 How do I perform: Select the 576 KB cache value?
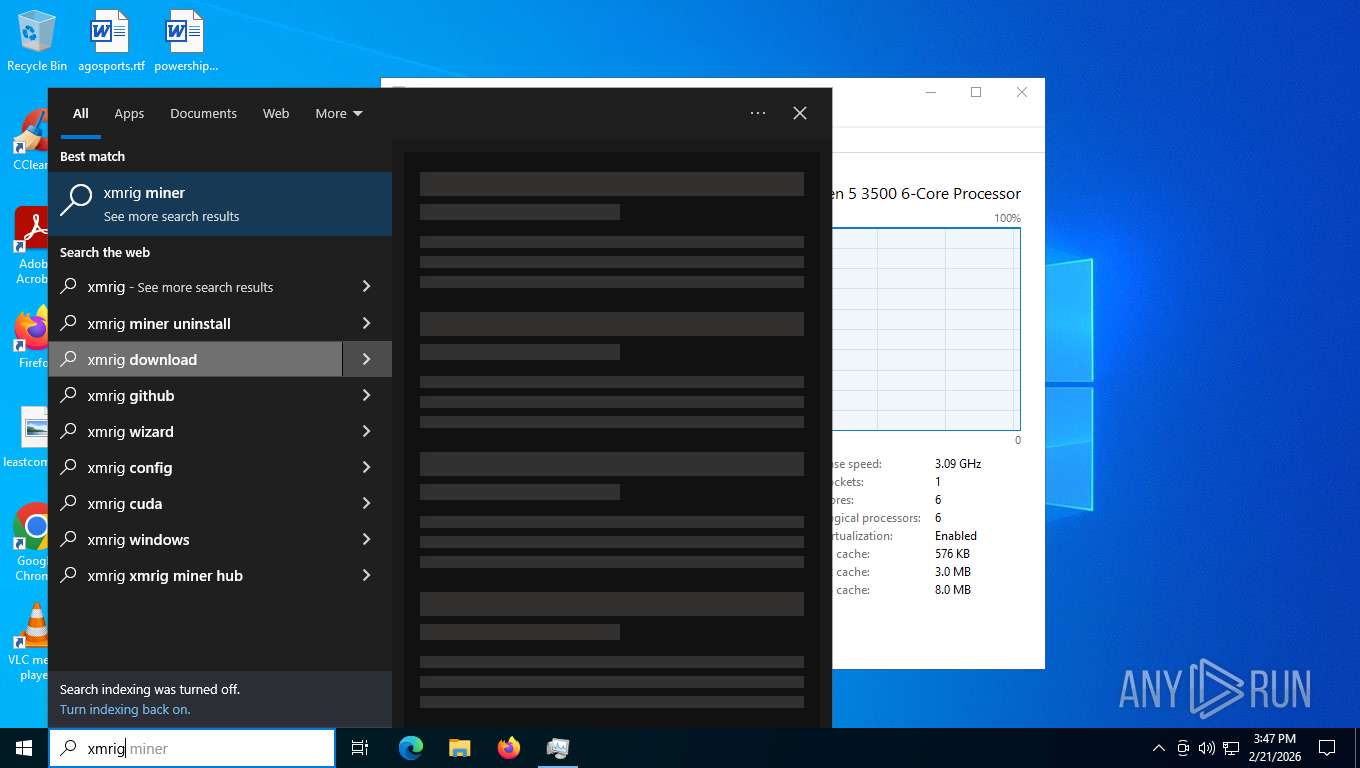point(953,554)
